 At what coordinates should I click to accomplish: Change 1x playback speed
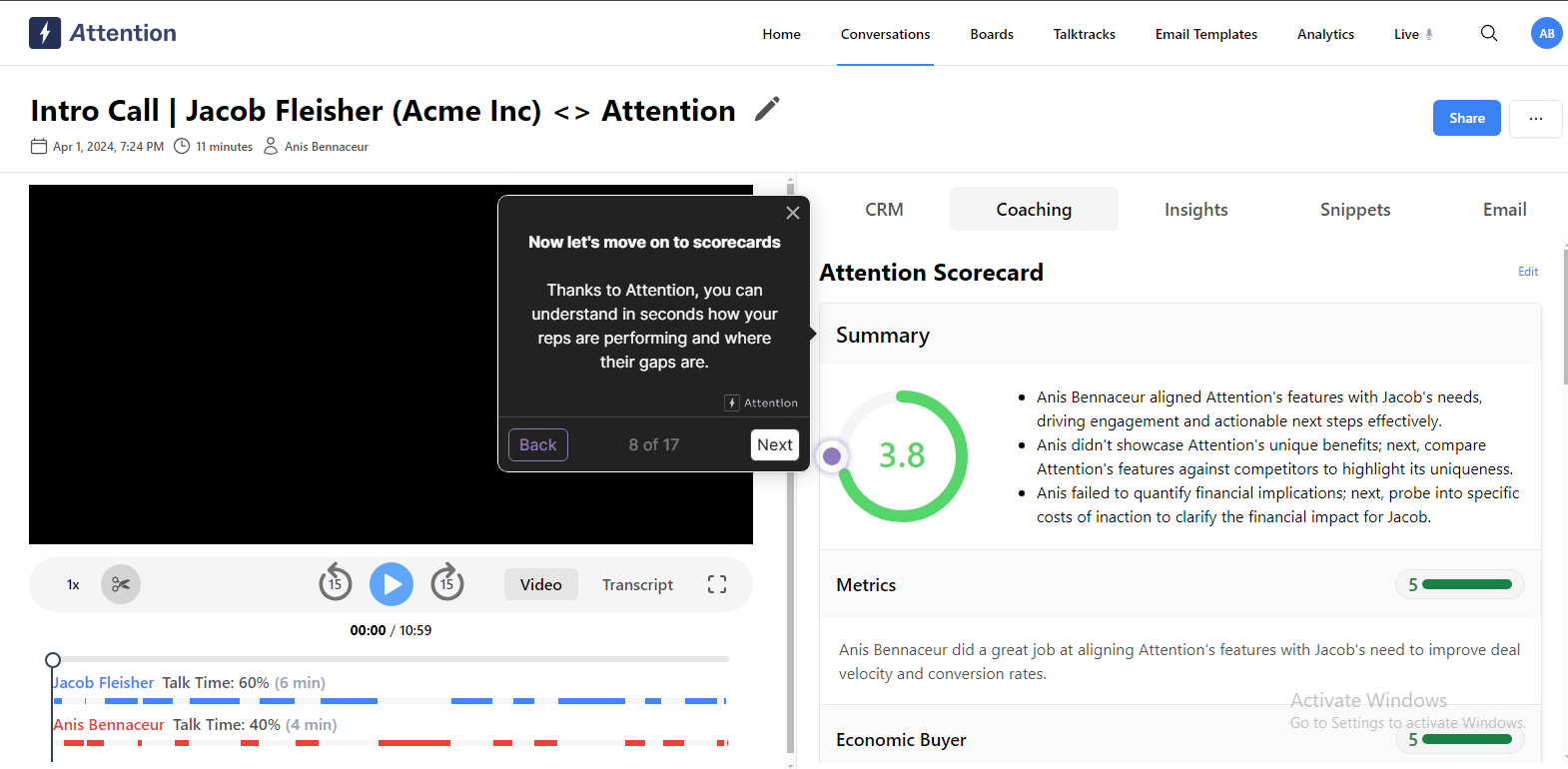click(x=73, y=584)
